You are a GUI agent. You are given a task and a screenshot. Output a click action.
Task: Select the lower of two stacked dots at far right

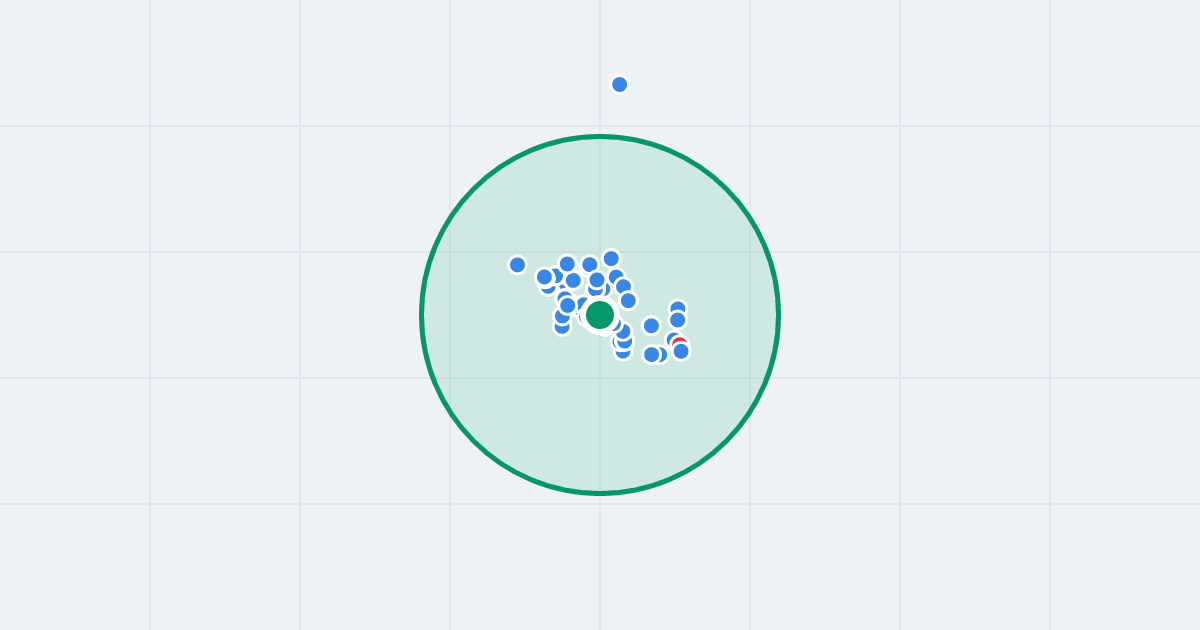pos(677,320)
